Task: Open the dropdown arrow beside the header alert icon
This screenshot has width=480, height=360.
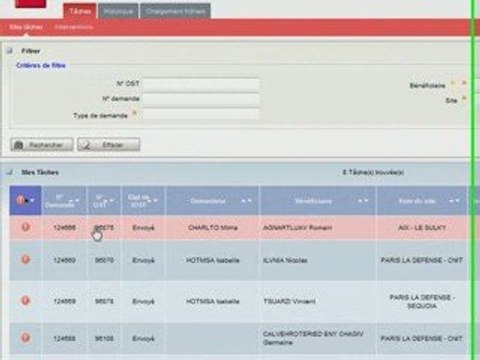Action: 32,200
